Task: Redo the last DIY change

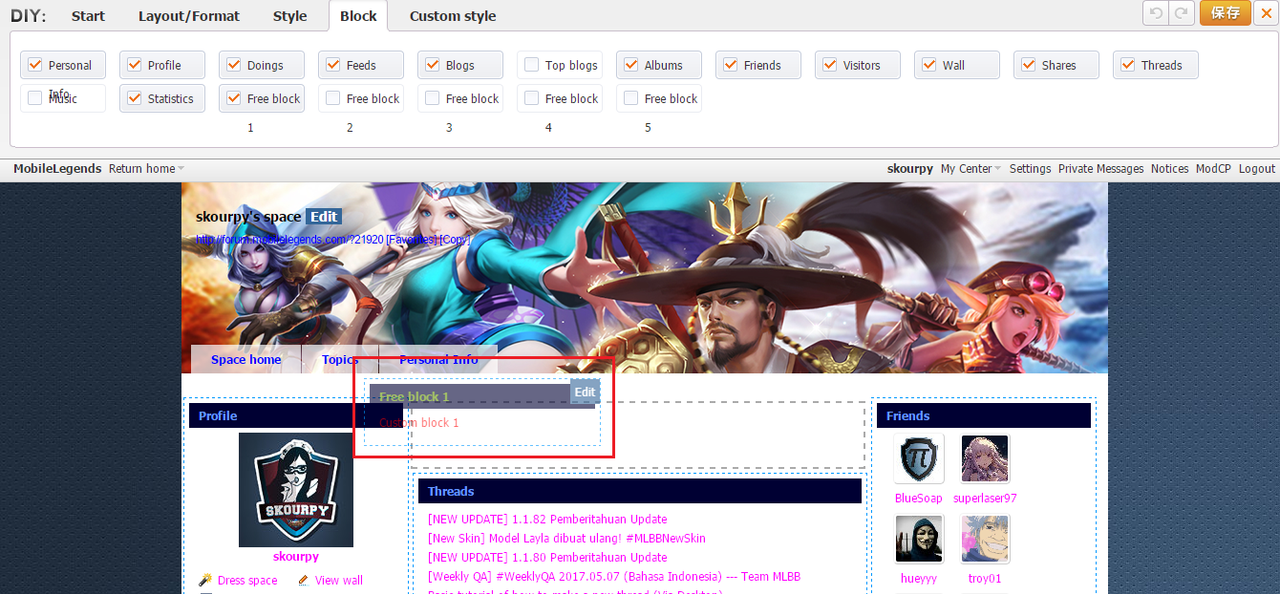Action: [x=1182, y=13]
